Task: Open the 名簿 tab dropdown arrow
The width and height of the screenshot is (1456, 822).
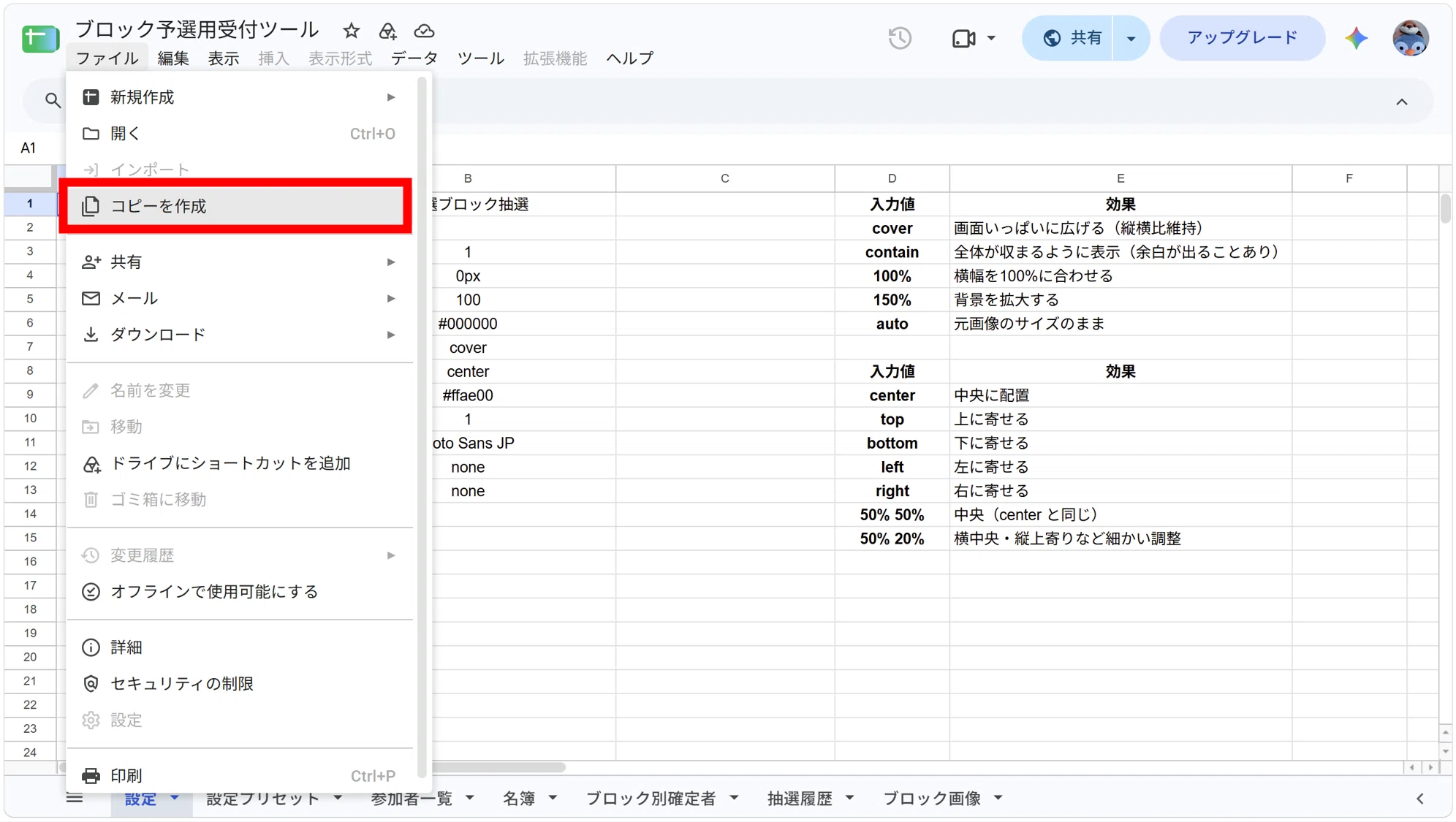Action: pos(553,798)
